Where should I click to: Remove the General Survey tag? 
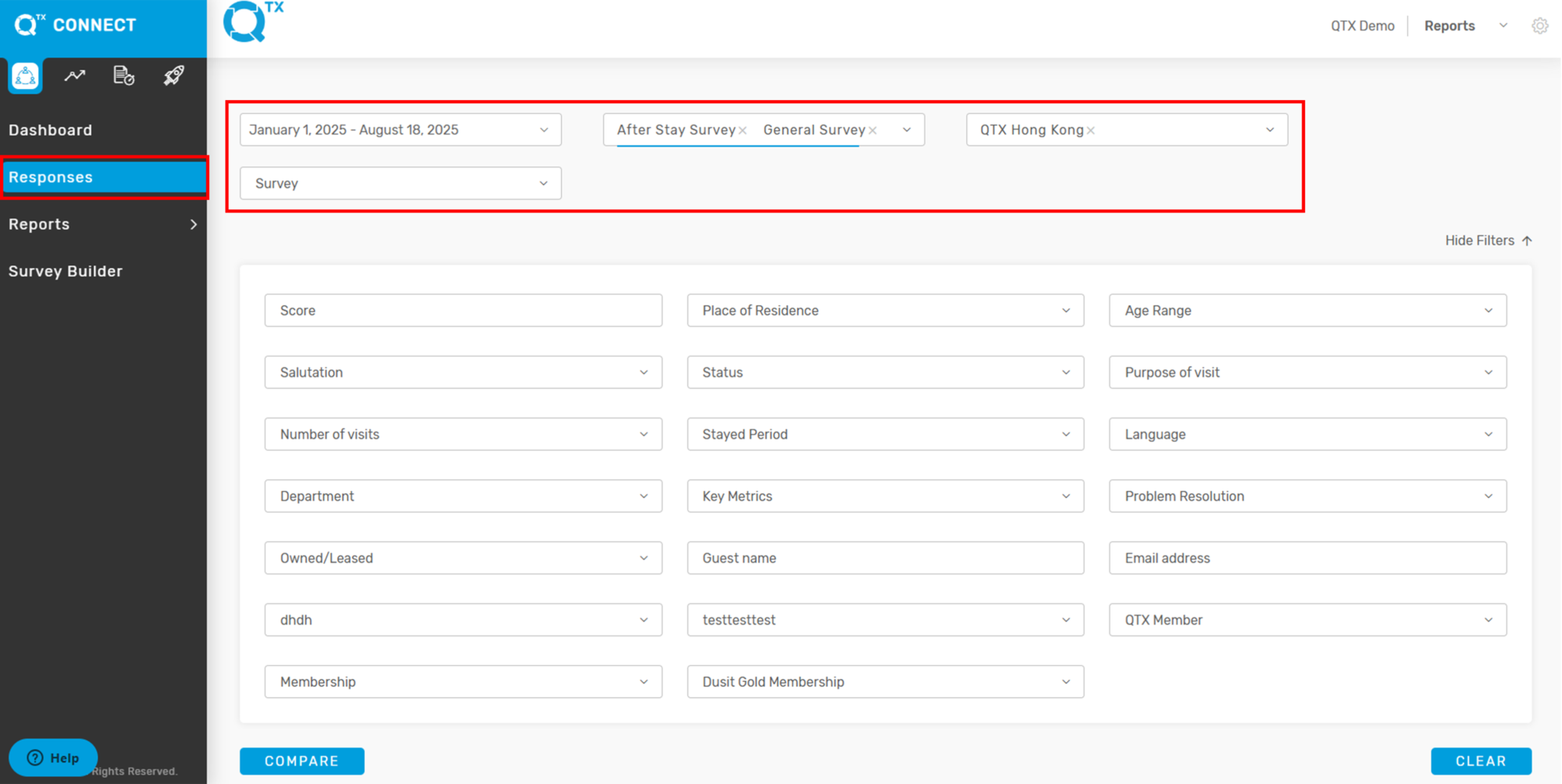[x=873, y=130]
